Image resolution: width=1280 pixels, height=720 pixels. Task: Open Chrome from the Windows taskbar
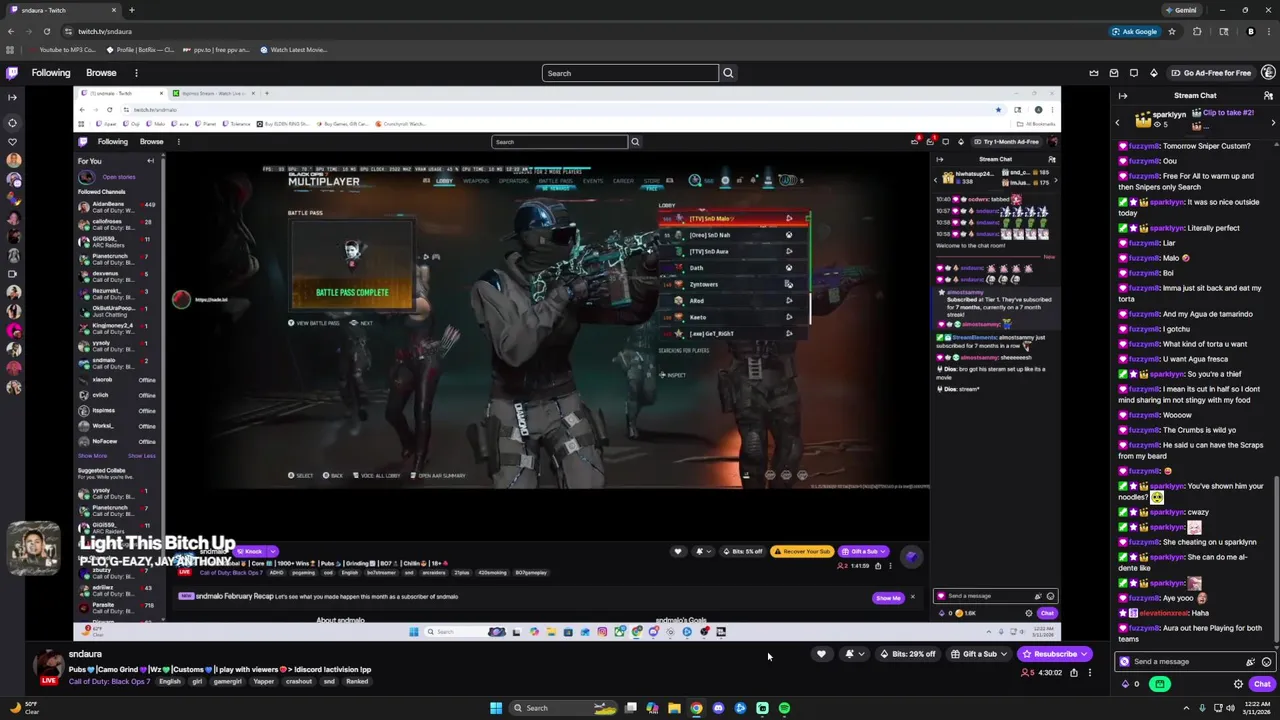click(x=696, y=708)
